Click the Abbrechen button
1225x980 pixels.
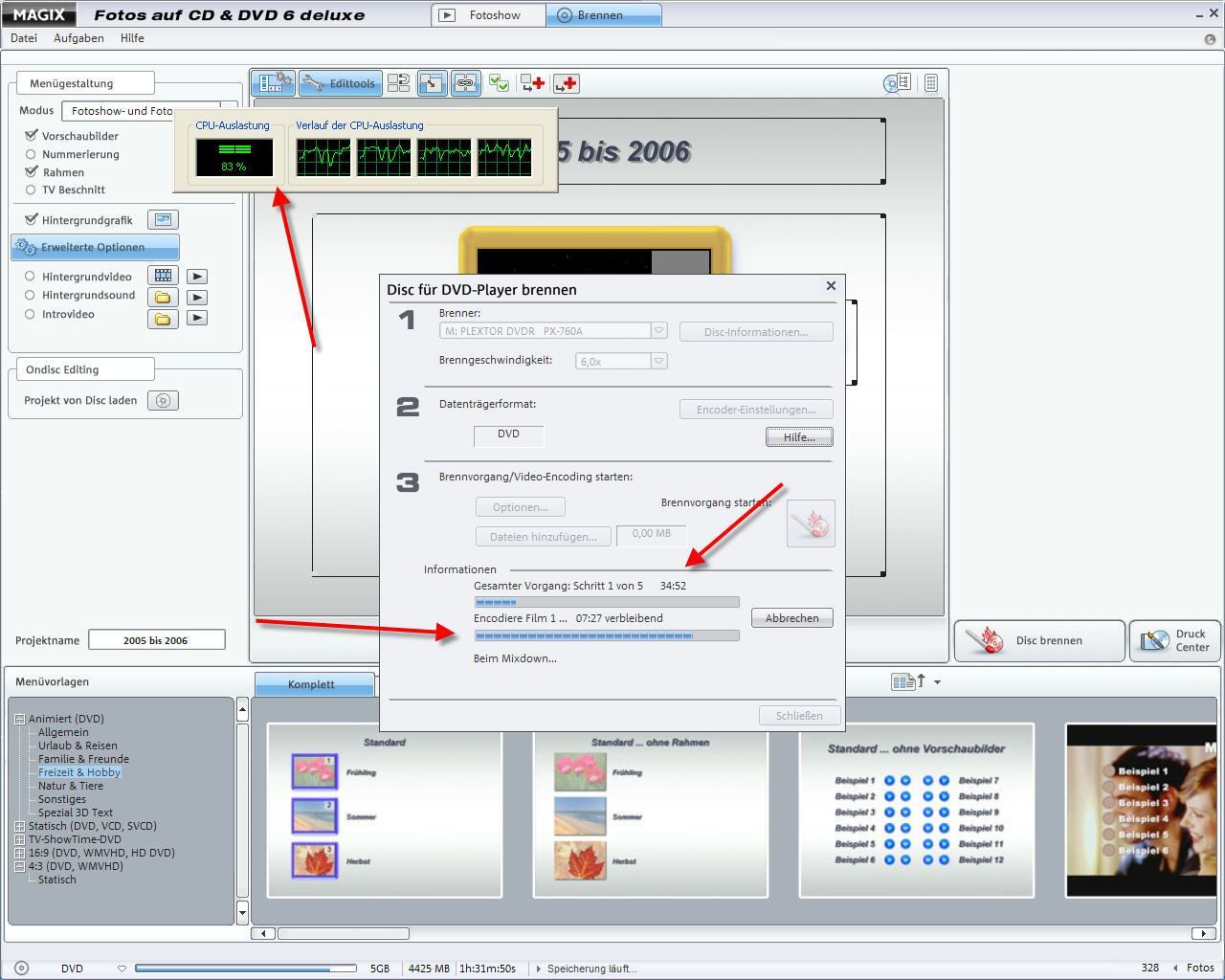(x=791, y=618)
